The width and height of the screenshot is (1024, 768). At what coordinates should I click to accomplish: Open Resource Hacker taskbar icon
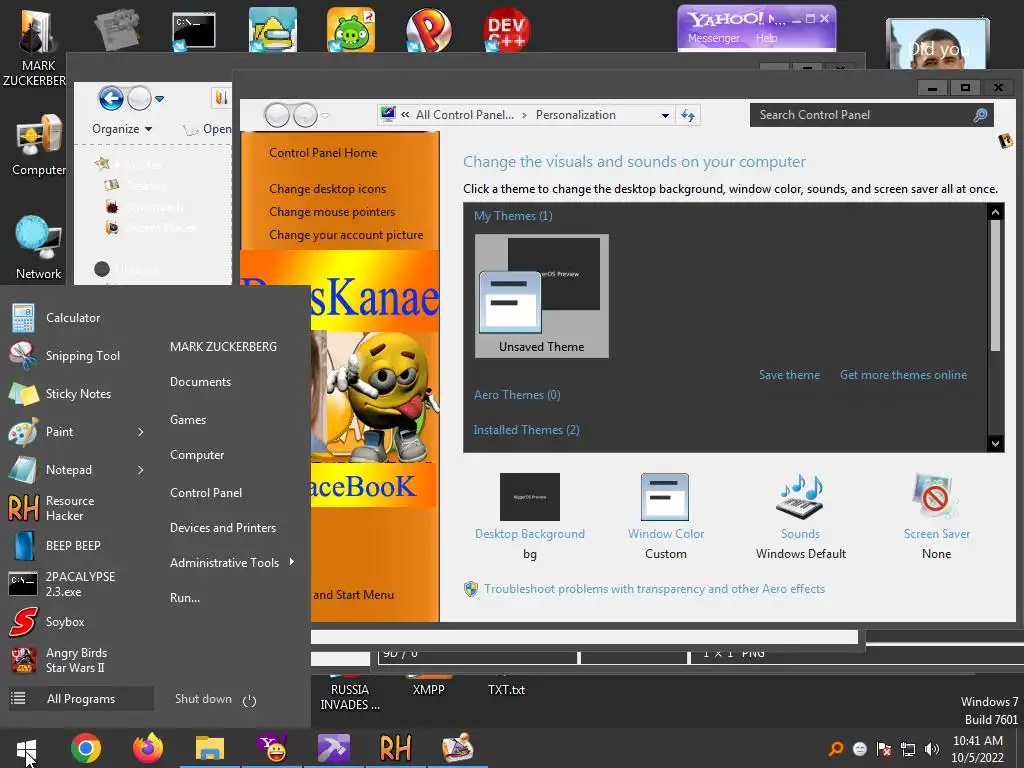pyautogui.click(x=396, y=748)
